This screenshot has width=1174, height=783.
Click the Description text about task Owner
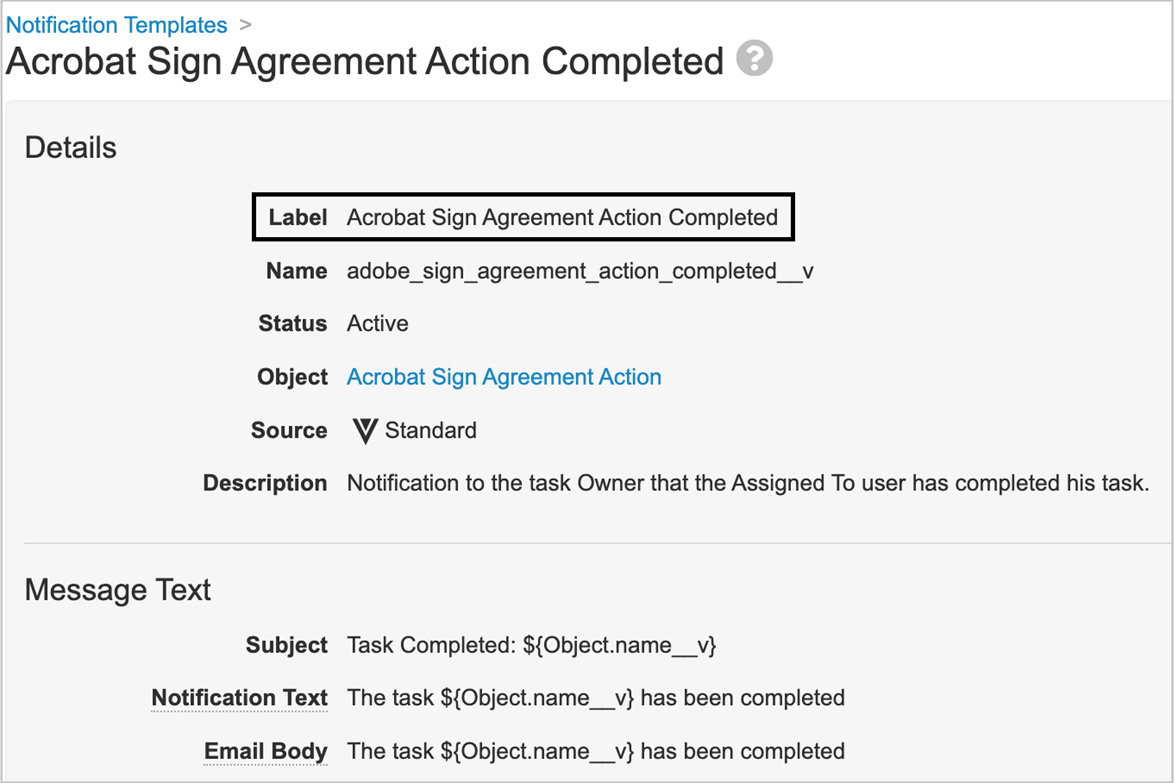(x=747, y=483)
